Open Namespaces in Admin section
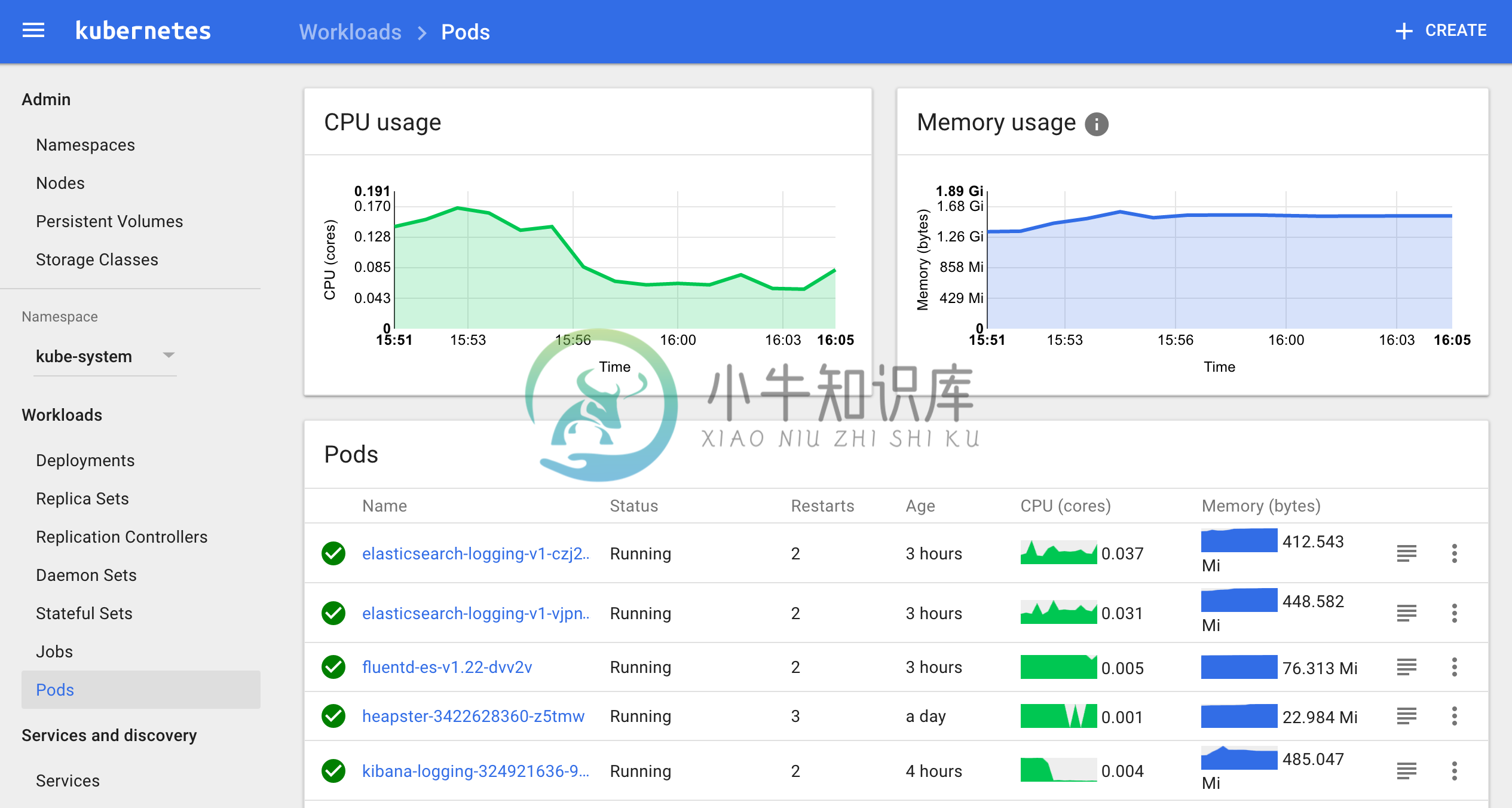 (85, 145)
